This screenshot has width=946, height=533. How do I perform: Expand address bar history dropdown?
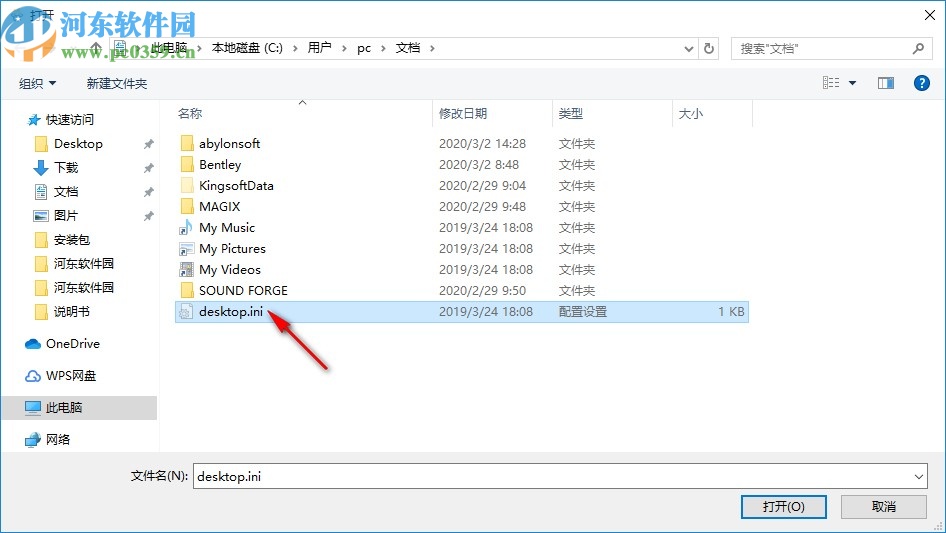(688, 49)
